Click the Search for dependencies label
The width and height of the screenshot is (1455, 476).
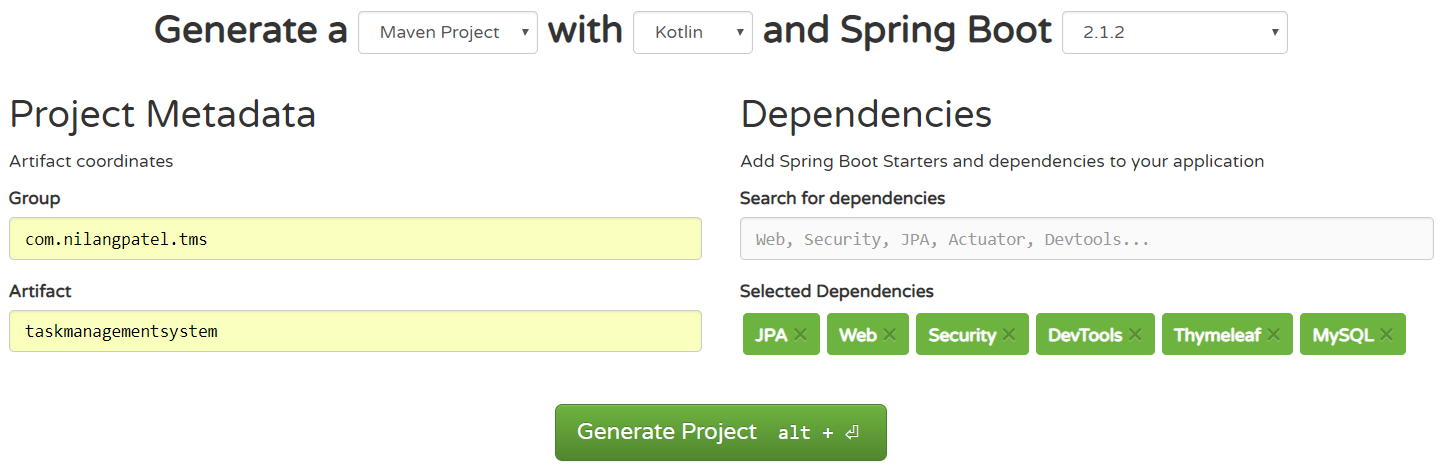[842, 198]
